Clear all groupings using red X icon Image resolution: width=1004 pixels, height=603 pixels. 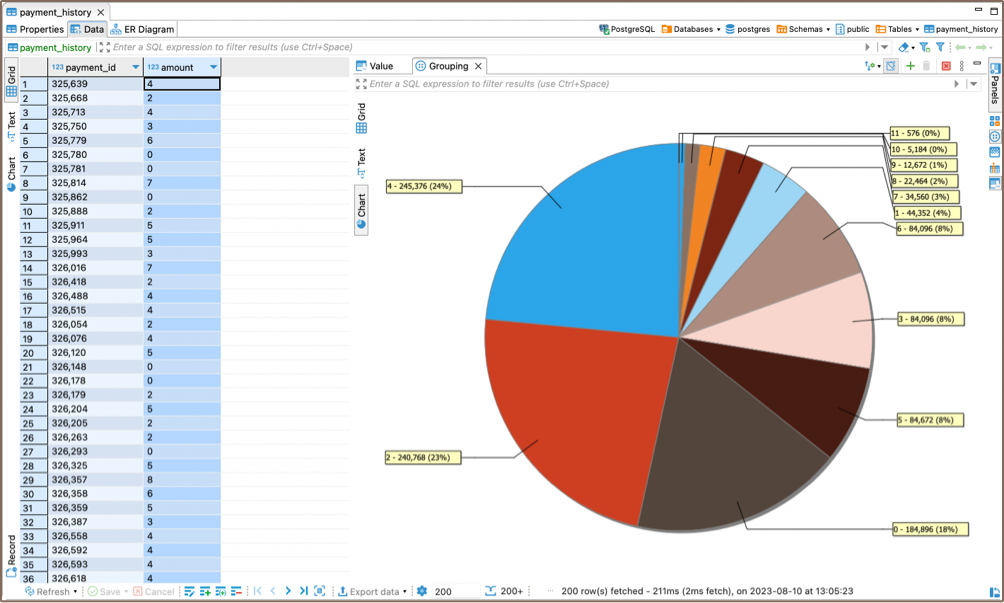point(945,65)
